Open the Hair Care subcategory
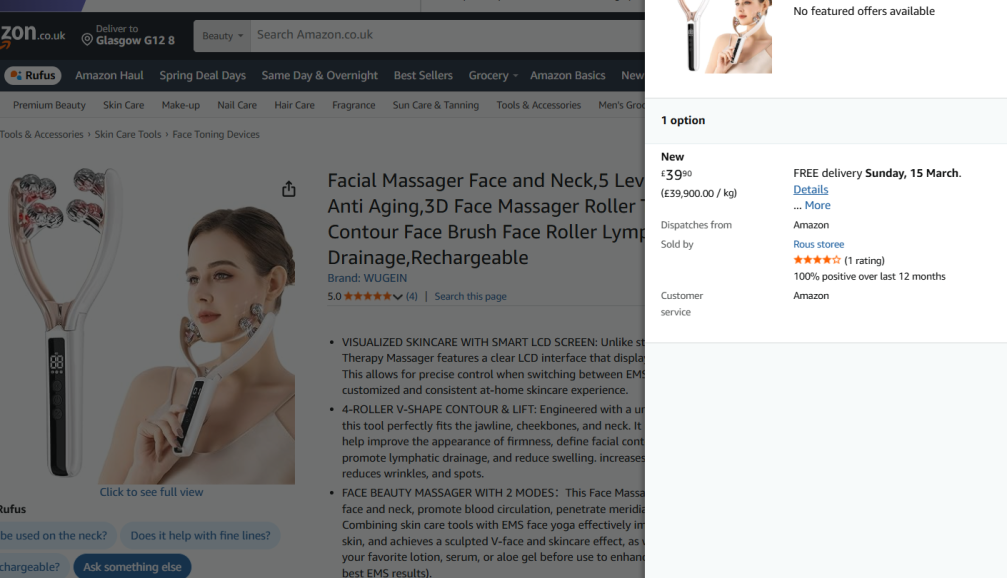Image resolution: width=1007 pixels, height=578 pixels. point(294,105)
